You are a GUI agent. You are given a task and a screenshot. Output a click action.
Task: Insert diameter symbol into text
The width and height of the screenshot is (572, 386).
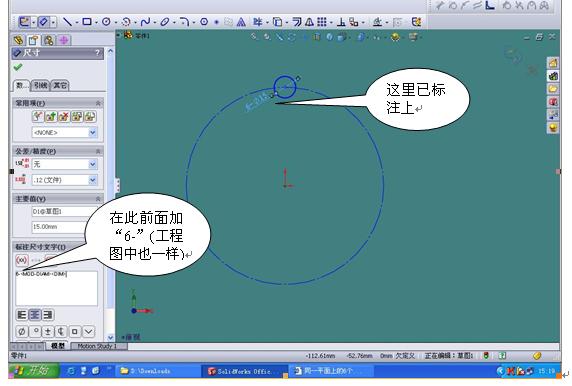pos(22,332)
